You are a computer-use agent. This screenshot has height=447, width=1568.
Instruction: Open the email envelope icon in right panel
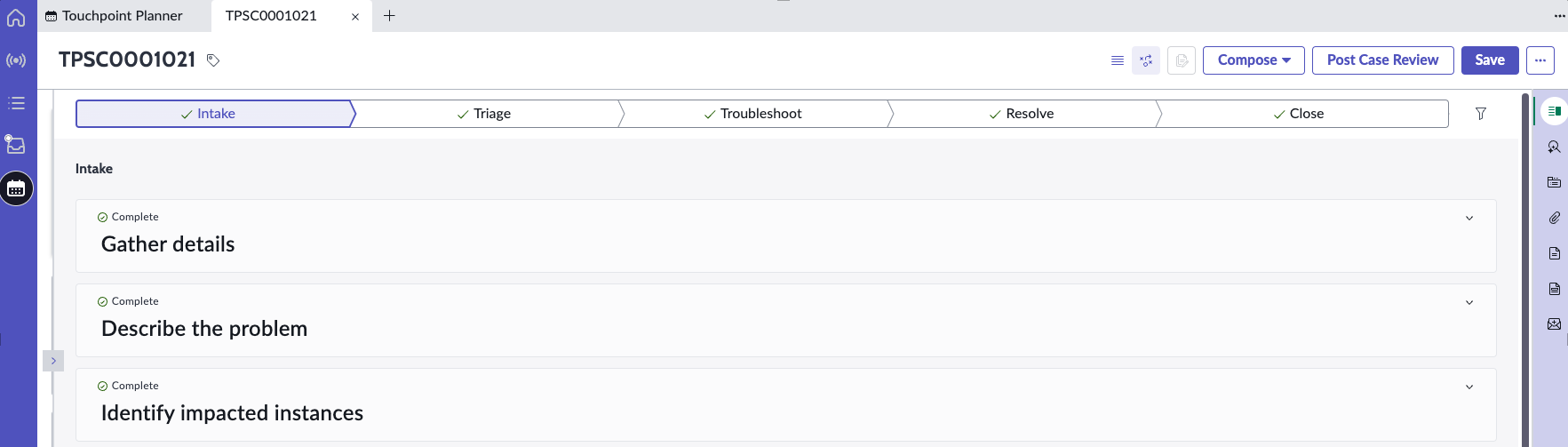point(1554,324)
